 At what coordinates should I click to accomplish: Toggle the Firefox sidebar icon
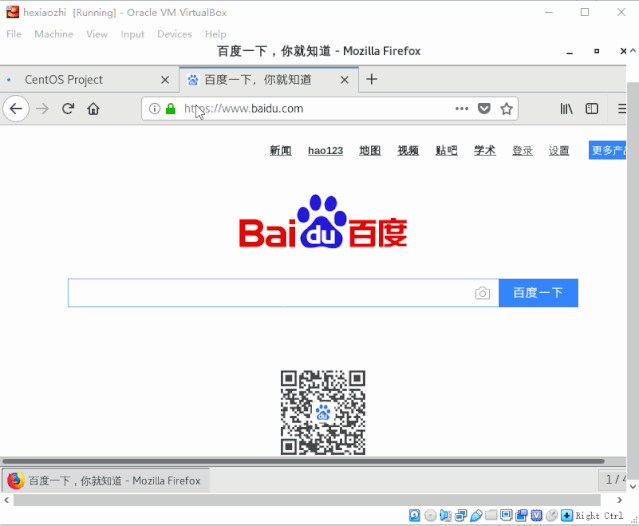tap(592, 109)
